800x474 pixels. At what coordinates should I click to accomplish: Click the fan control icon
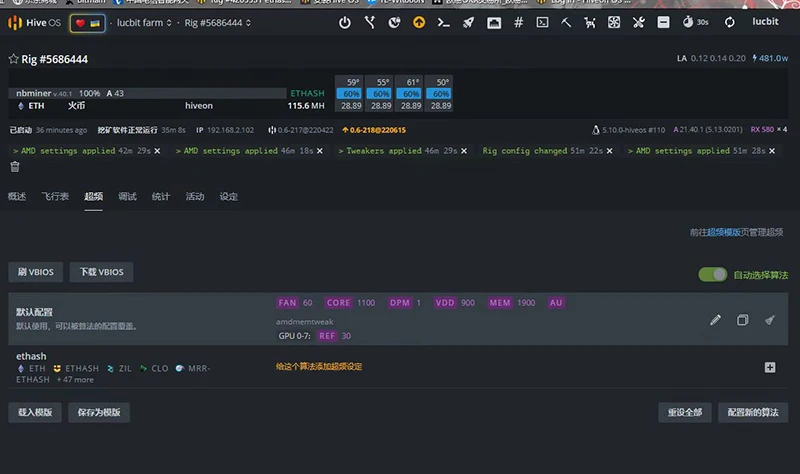tap(616, 22)
